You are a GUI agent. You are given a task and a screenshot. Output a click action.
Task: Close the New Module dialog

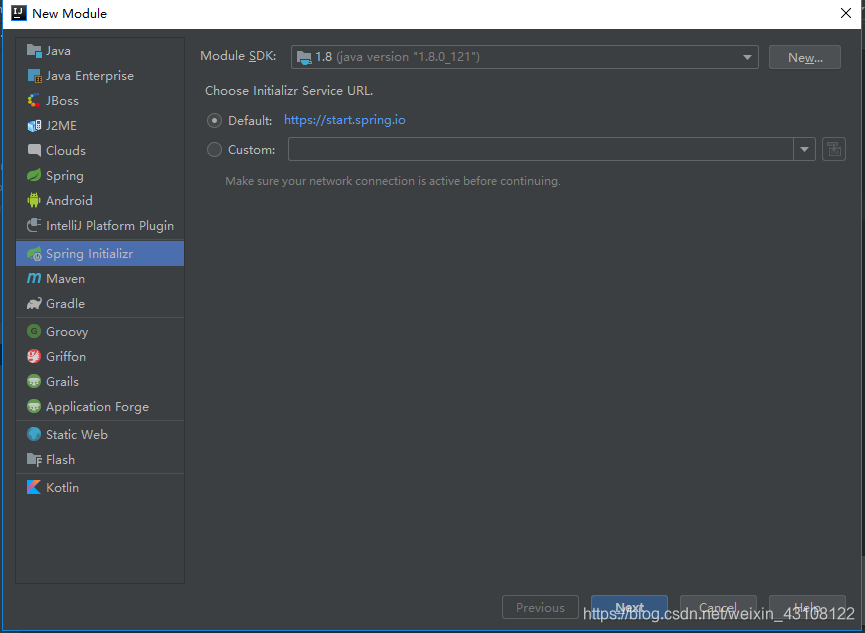click(846, 13)
